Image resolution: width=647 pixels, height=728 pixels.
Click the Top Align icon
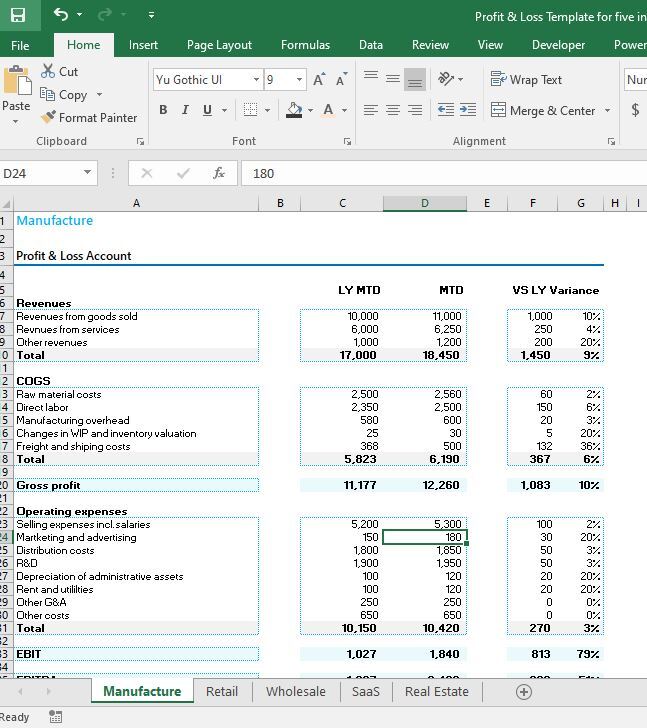tap(370, 78)
